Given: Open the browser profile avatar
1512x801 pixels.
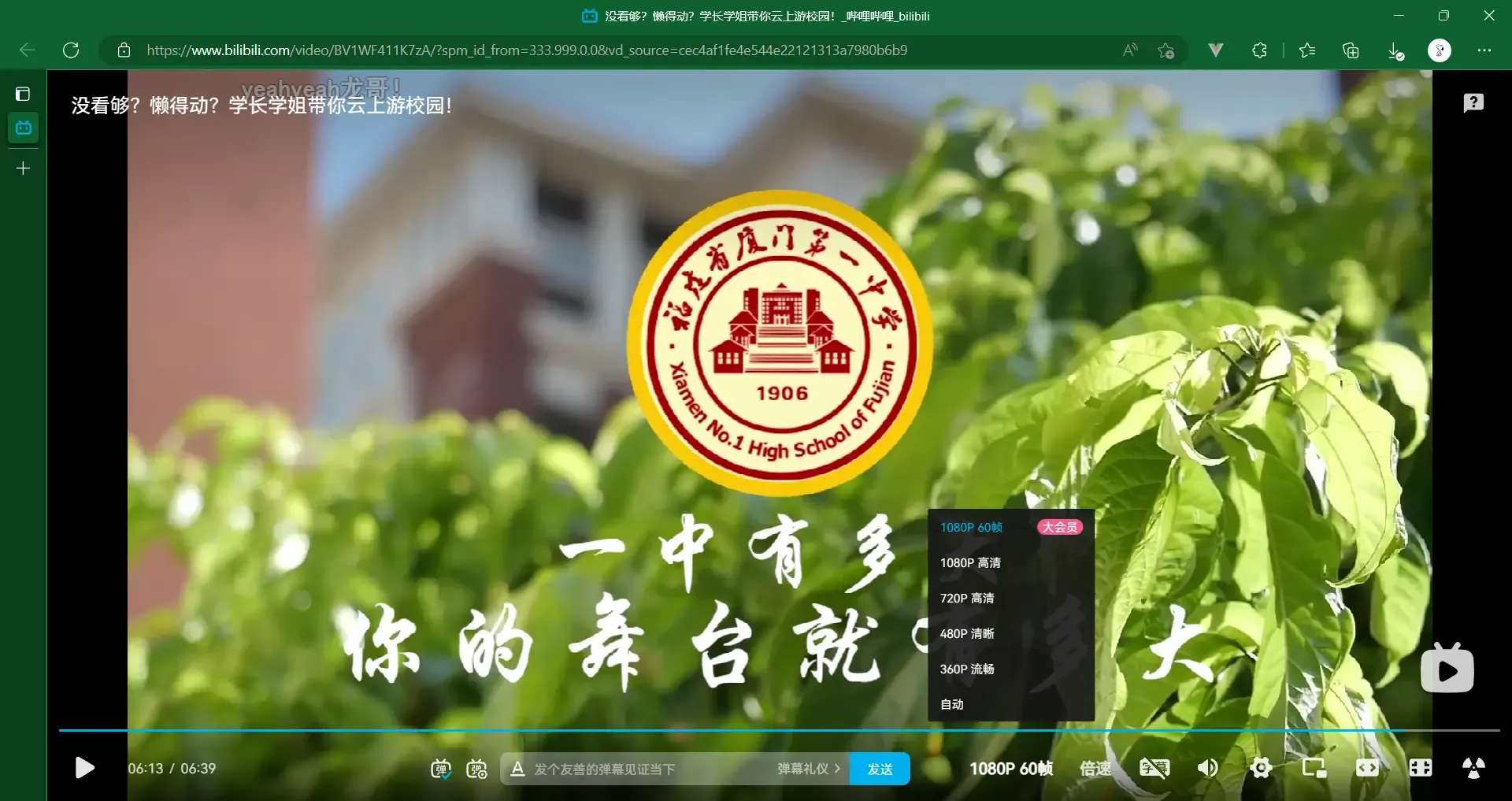Looking at the screenshot, I should (1440, 50).
